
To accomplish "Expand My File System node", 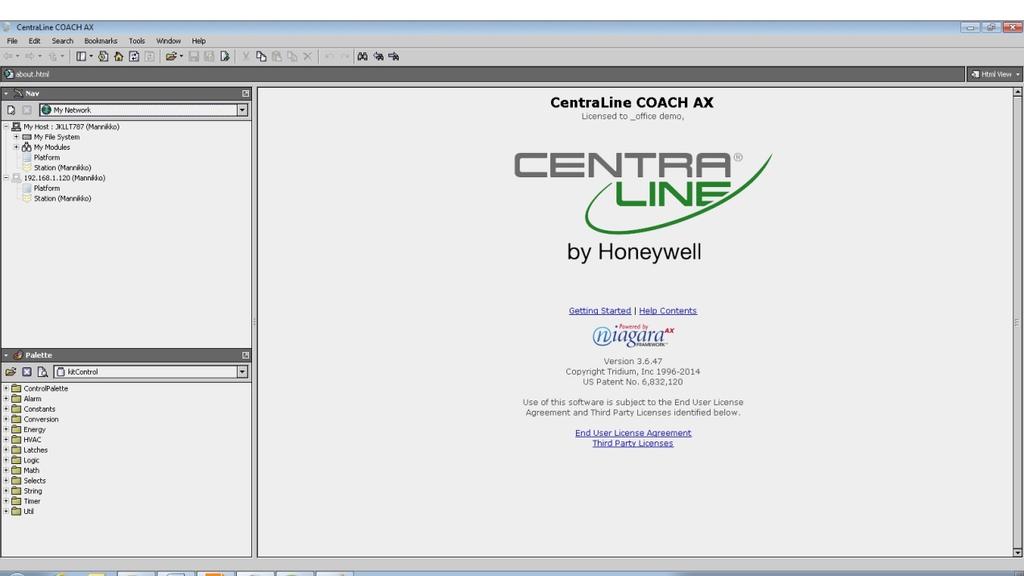I will pyautogui.click(x=16, y=137).
